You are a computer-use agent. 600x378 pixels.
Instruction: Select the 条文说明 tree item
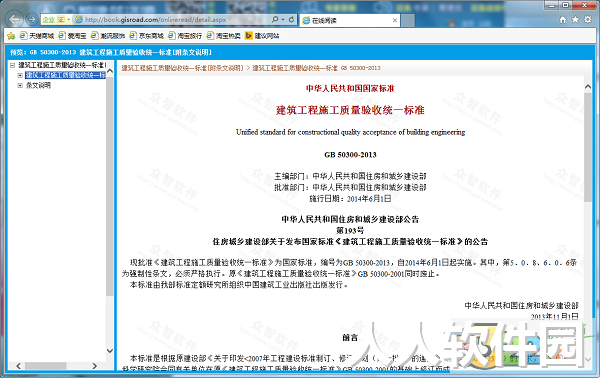coord(38,85)
